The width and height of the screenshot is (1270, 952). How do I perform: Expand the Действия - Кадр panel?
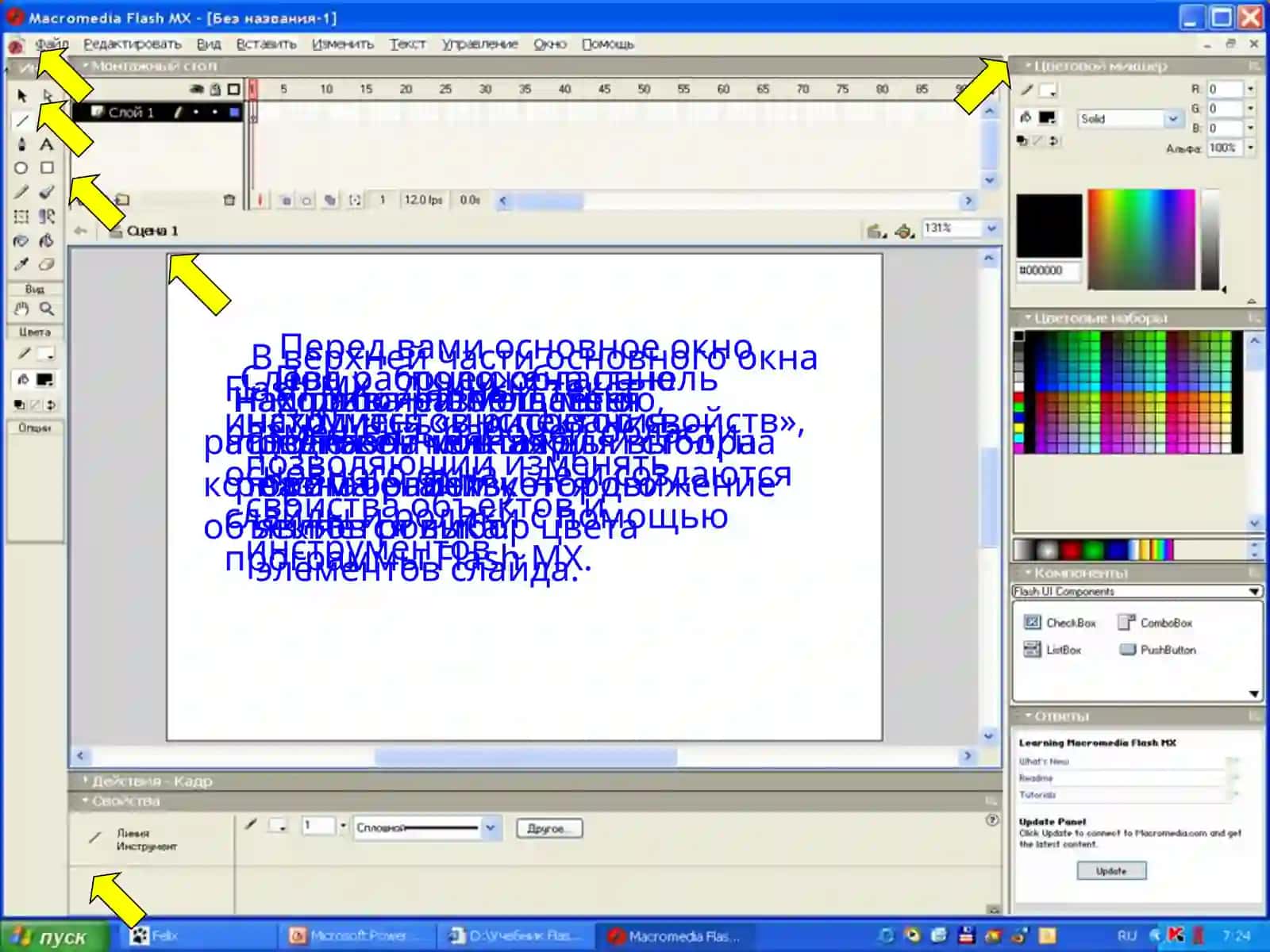point(86,781)
